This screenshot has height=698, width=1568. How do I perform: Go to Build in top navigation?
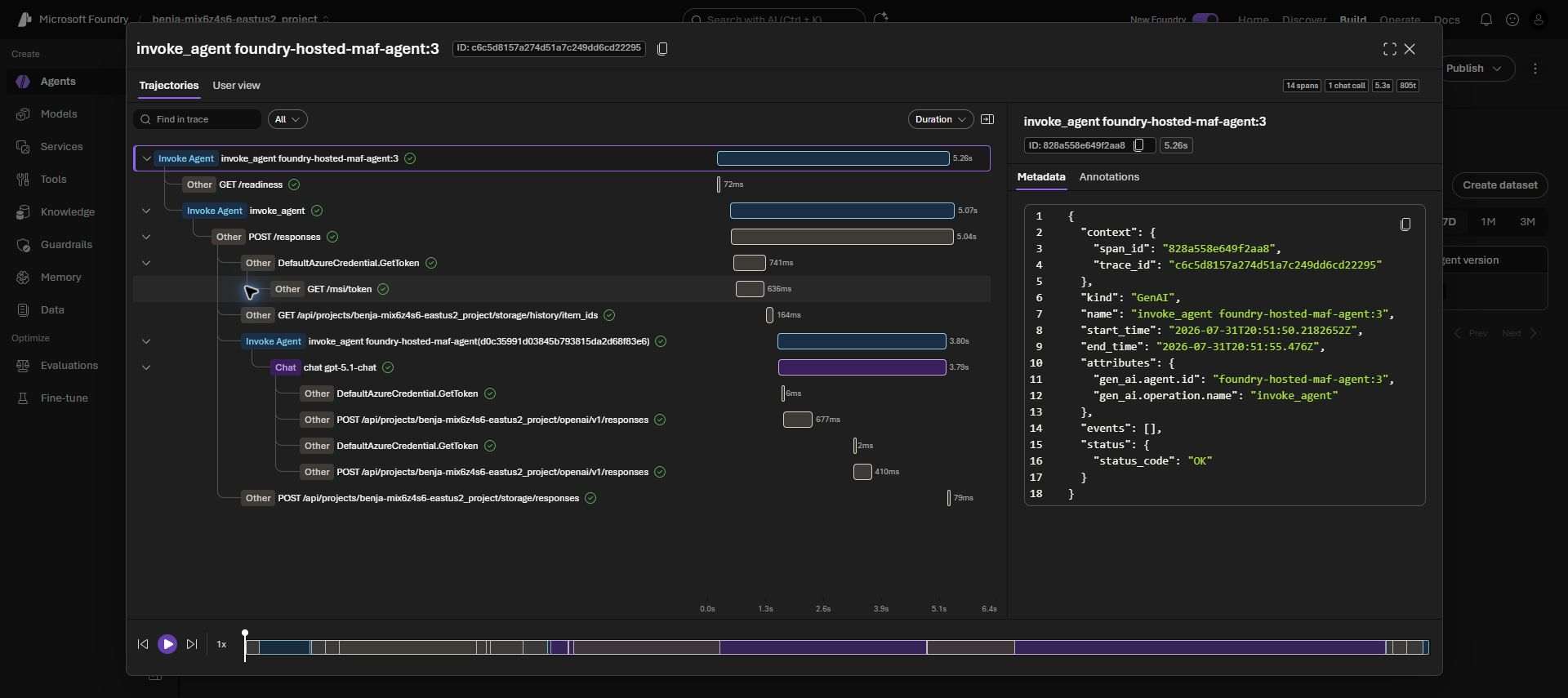click(1353, 20)
